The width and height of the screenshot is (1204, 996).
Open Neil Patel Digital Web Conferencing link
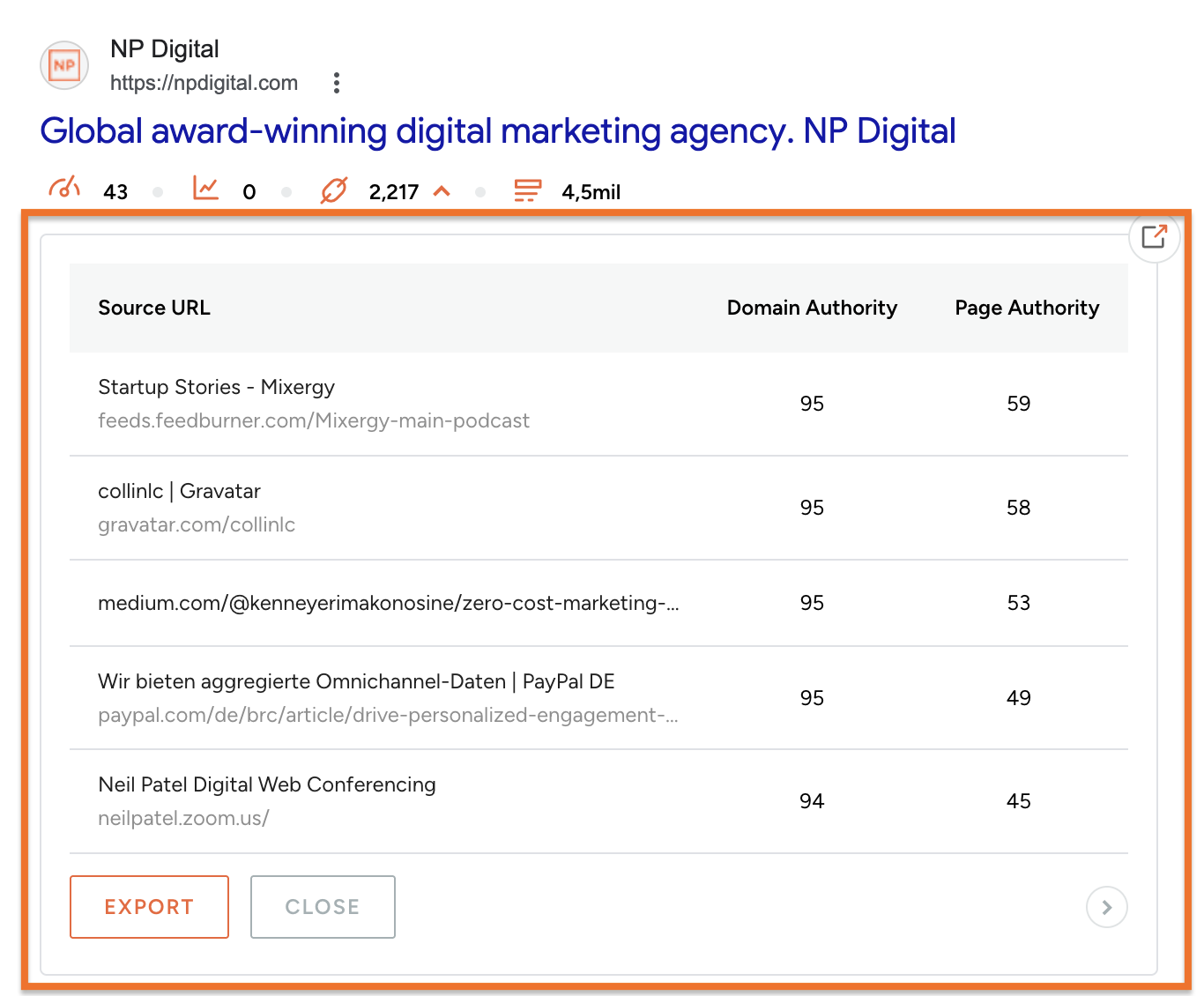[267, 784]
